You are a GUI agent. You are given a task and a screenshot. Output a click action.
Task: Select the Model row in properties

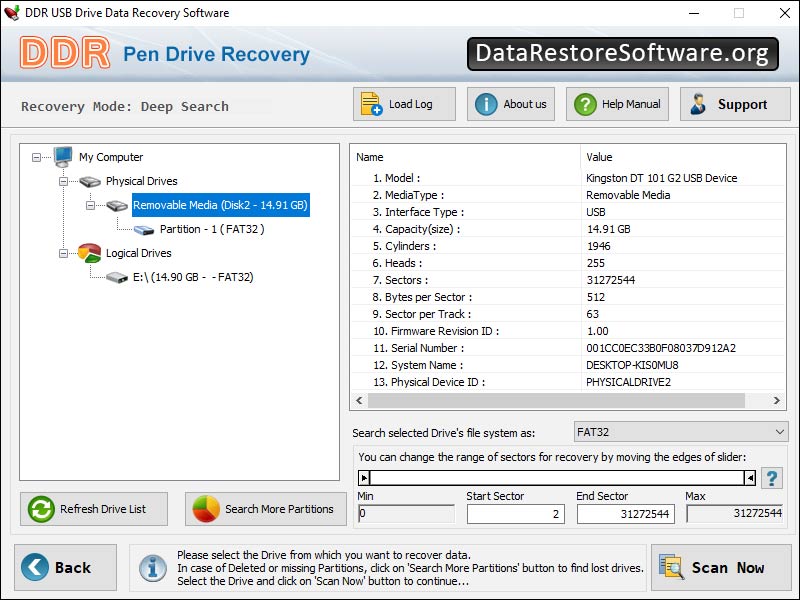(568, 178)
